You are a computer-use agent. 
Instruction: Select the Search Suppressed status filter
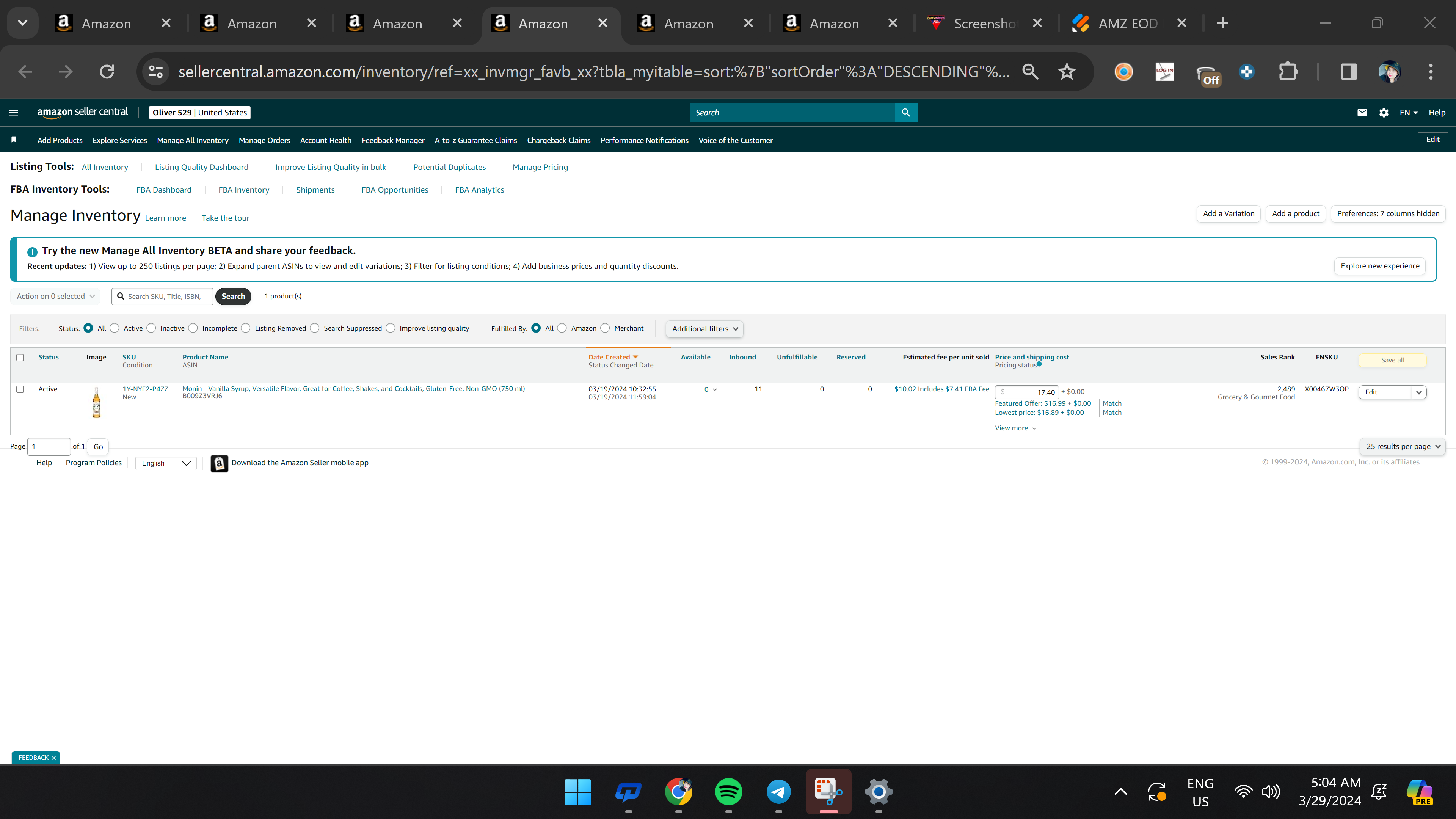315,328
